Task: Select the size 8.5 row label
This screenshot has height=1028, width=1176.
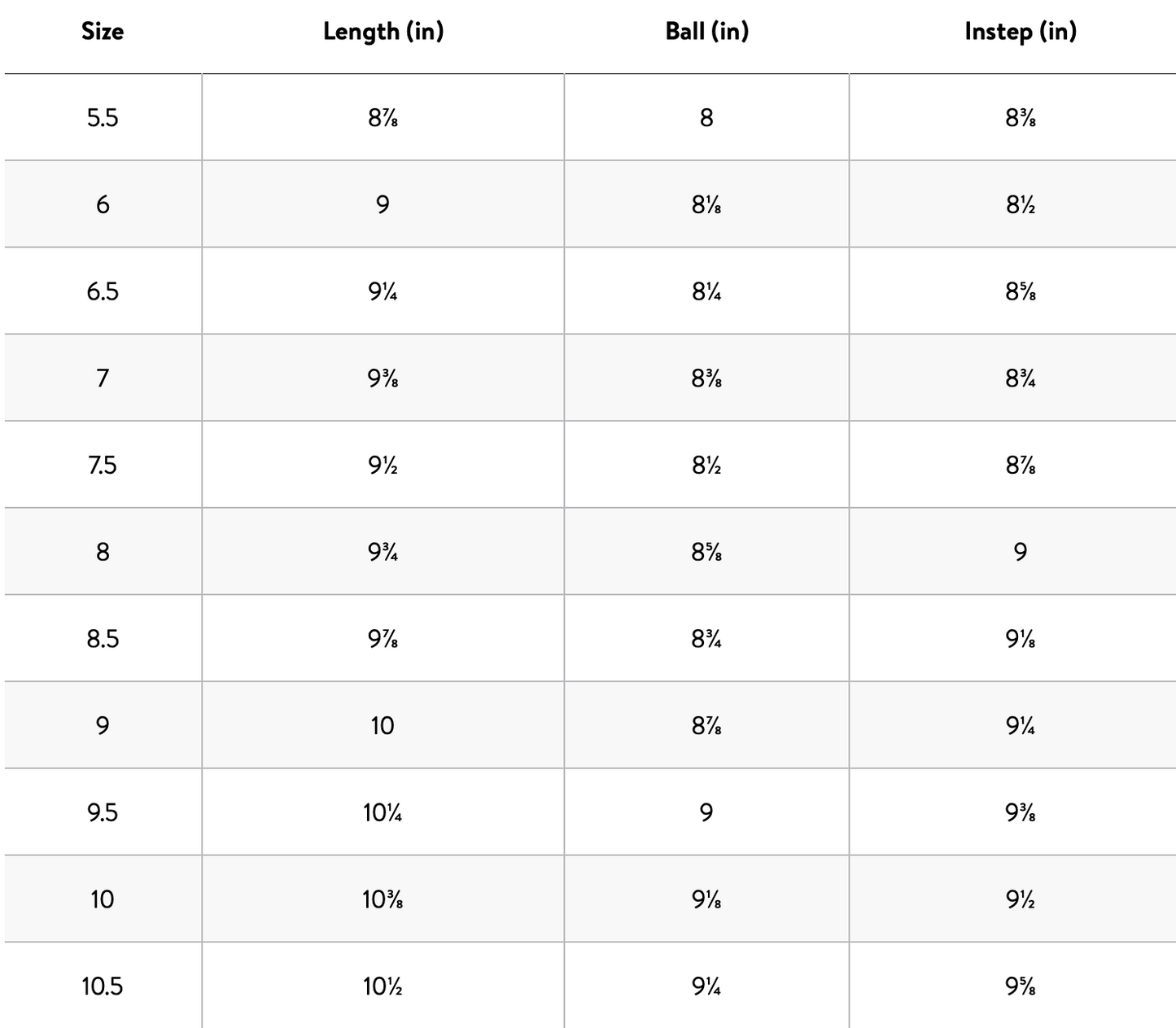Action: 103,639
